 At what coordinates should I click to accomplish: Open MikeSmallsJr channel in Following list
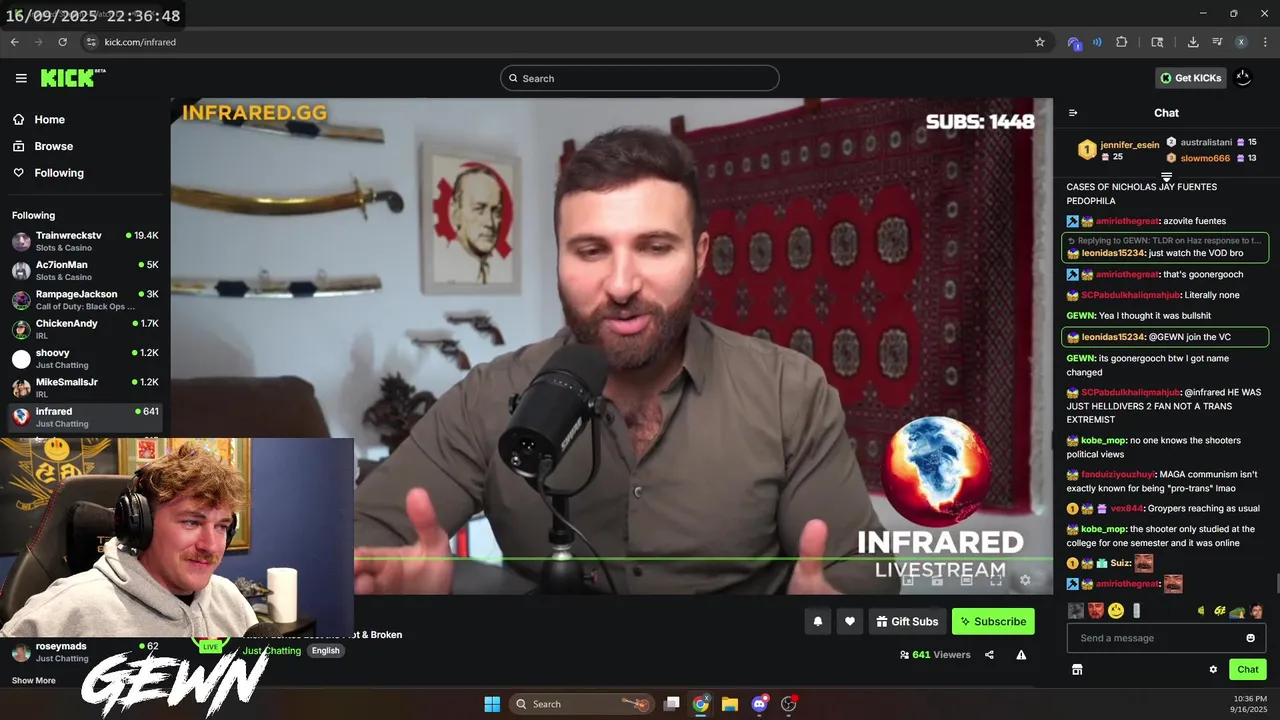point(85,387)
